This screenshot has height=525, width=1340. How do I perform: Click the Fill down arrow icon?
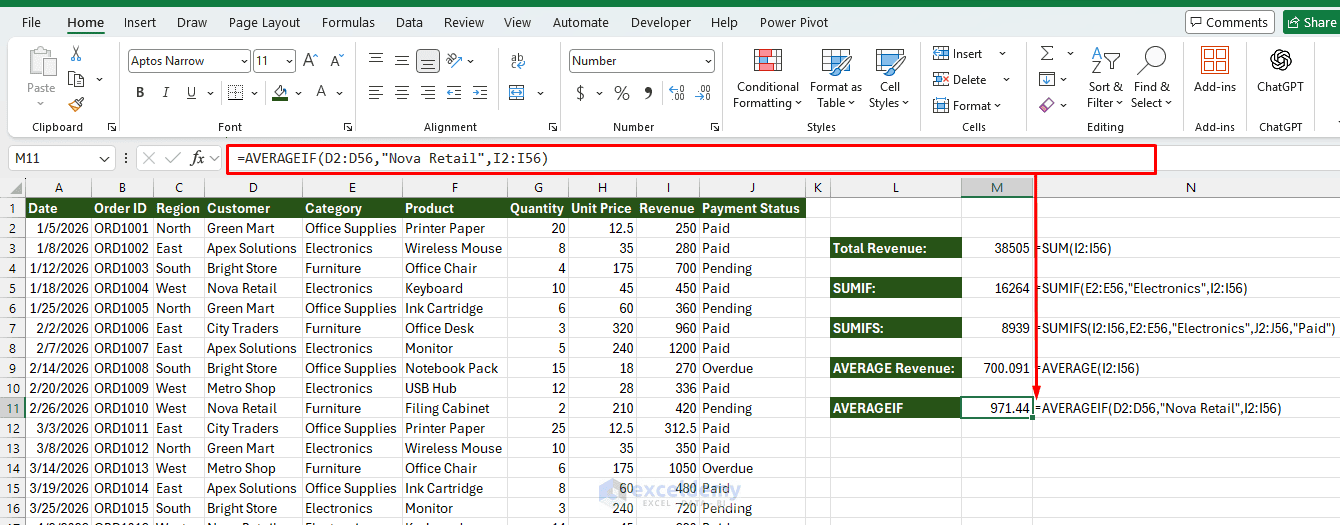[1047, 79]
